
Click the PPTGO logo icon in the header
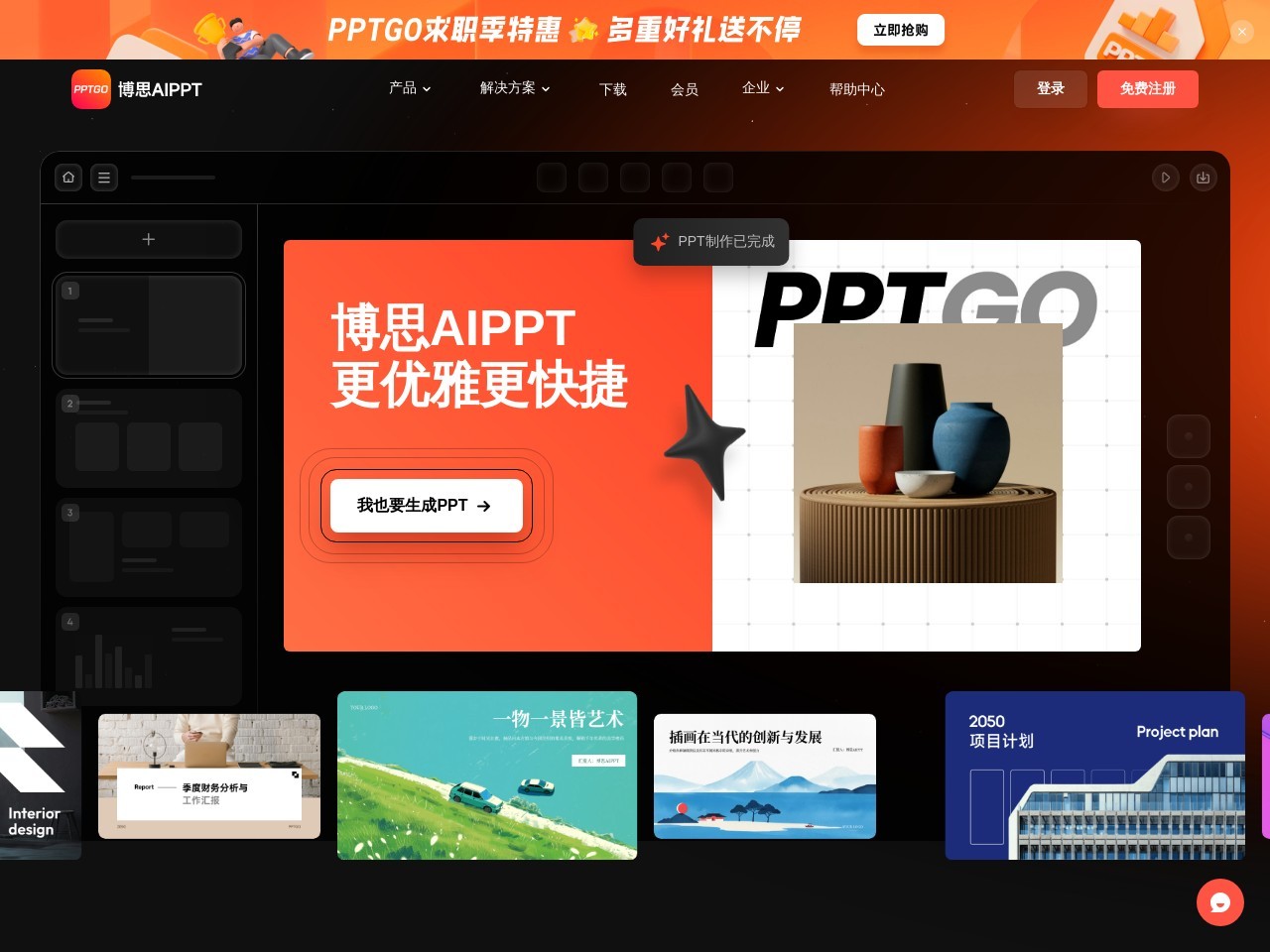click(x=90, y=89)
